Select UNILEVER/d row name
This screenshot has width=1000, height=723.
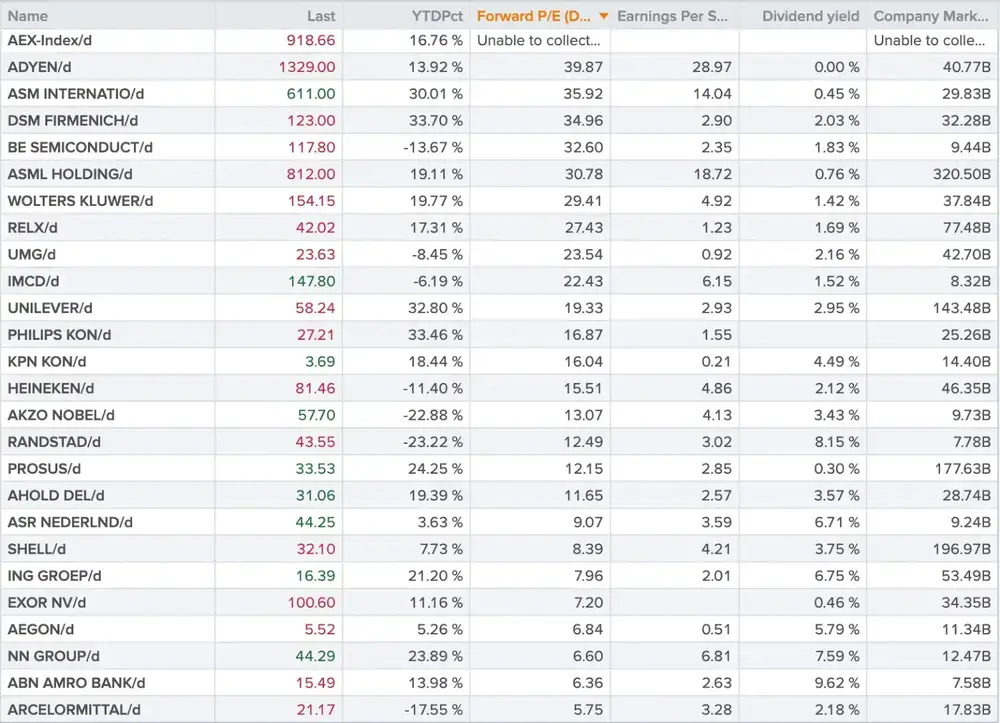point(50,308)
